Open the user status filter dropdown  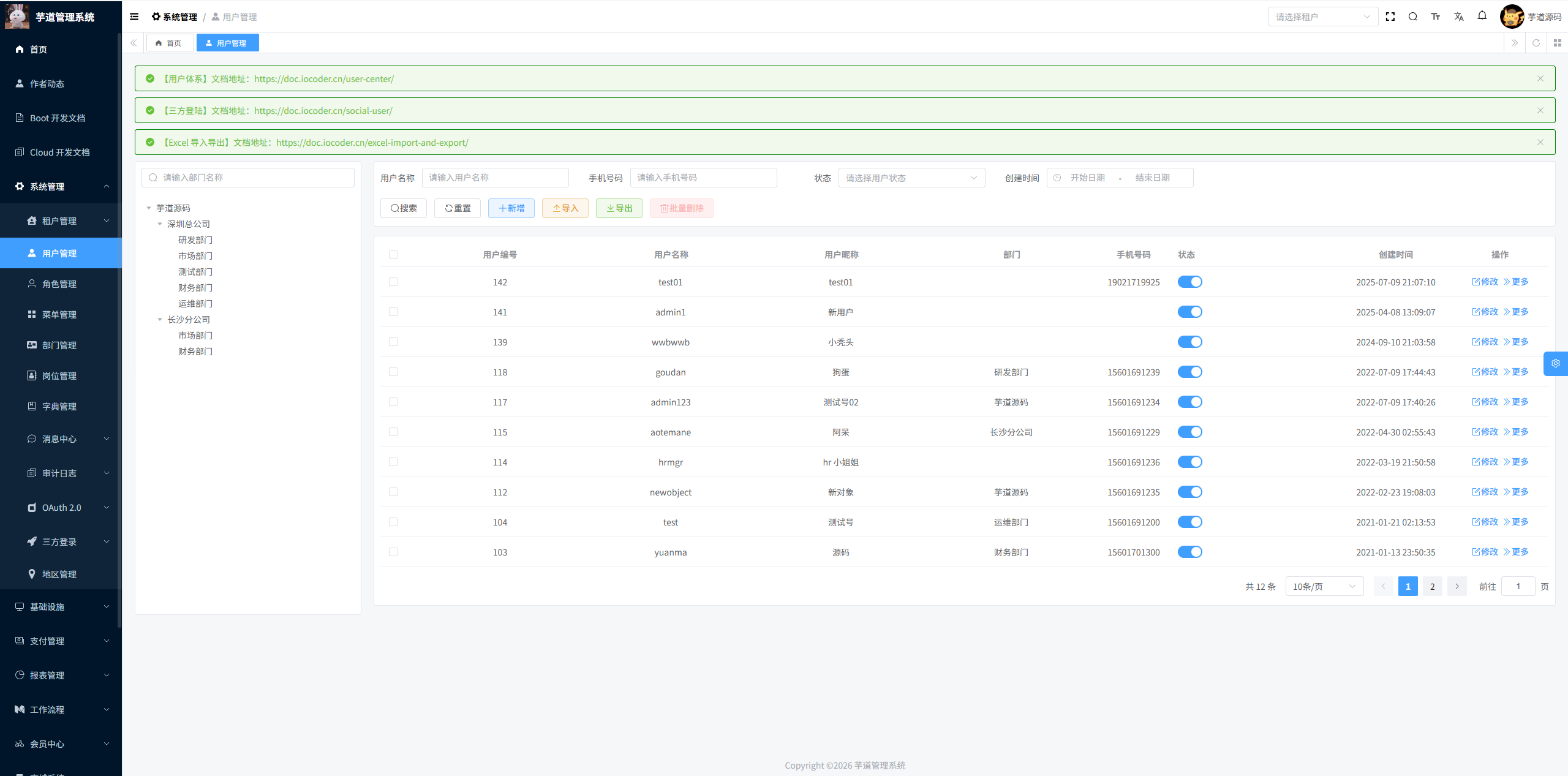point(911,178)
